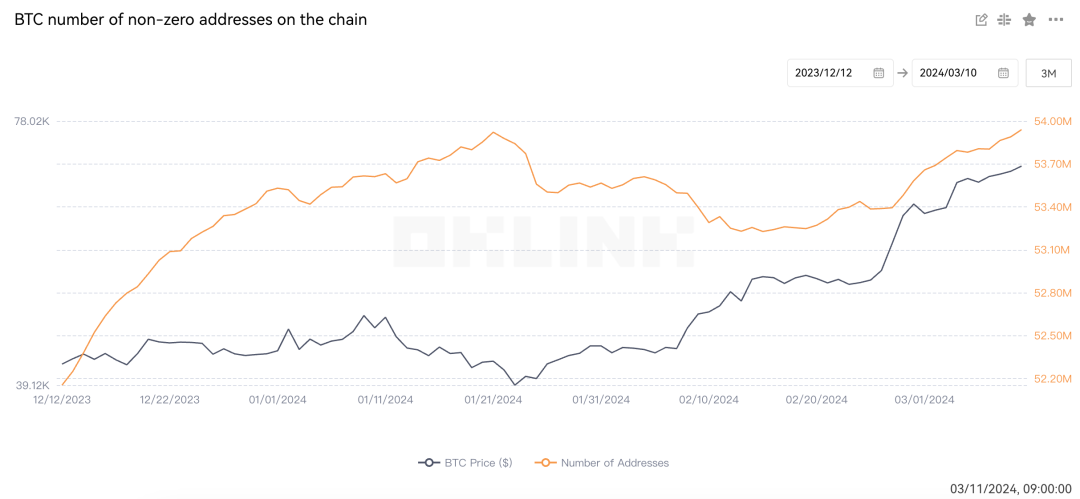The image size is (1080, 499).
Task: Click calendar icon in the start date field
Action: click(x=878, y=73)
